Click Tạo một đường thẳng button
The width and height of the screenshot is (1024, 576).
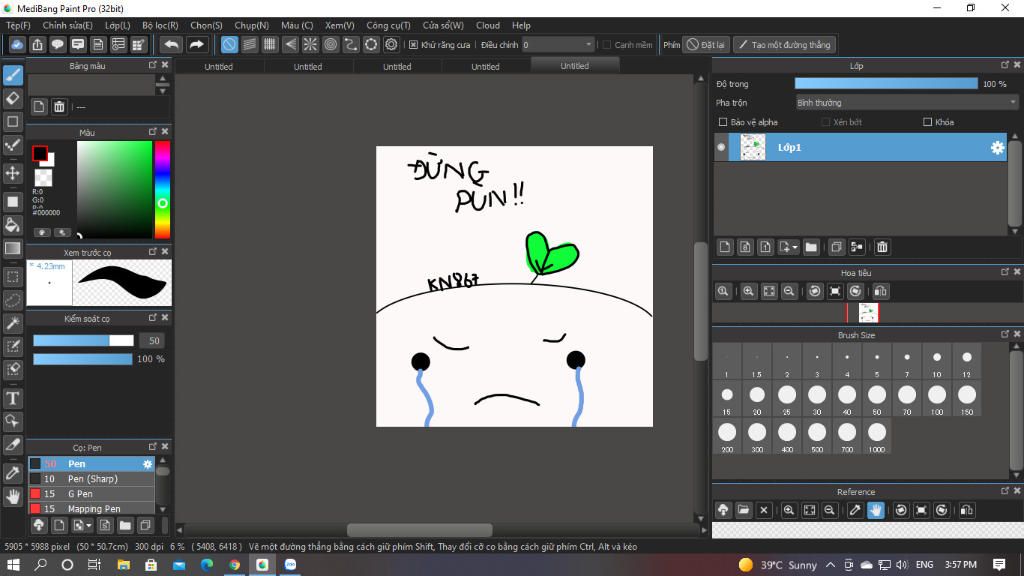pos(784,44)
